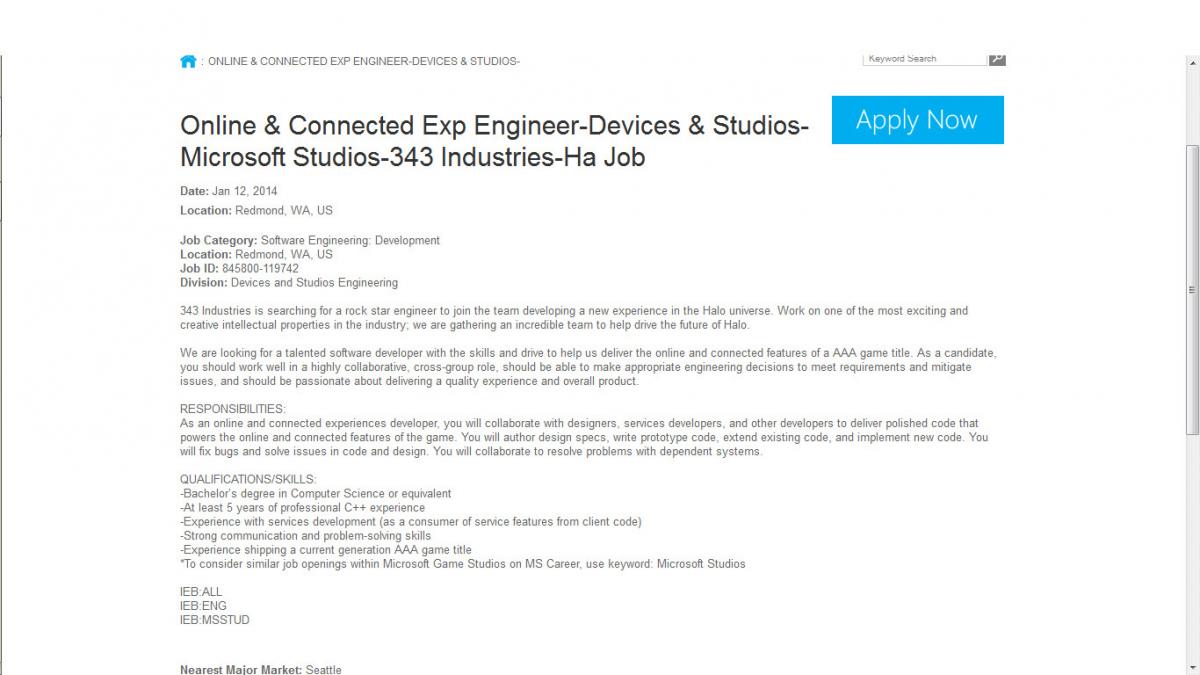Click the scrollbar track below the thumb
1200x675 pixels.
coord(1191,550)
